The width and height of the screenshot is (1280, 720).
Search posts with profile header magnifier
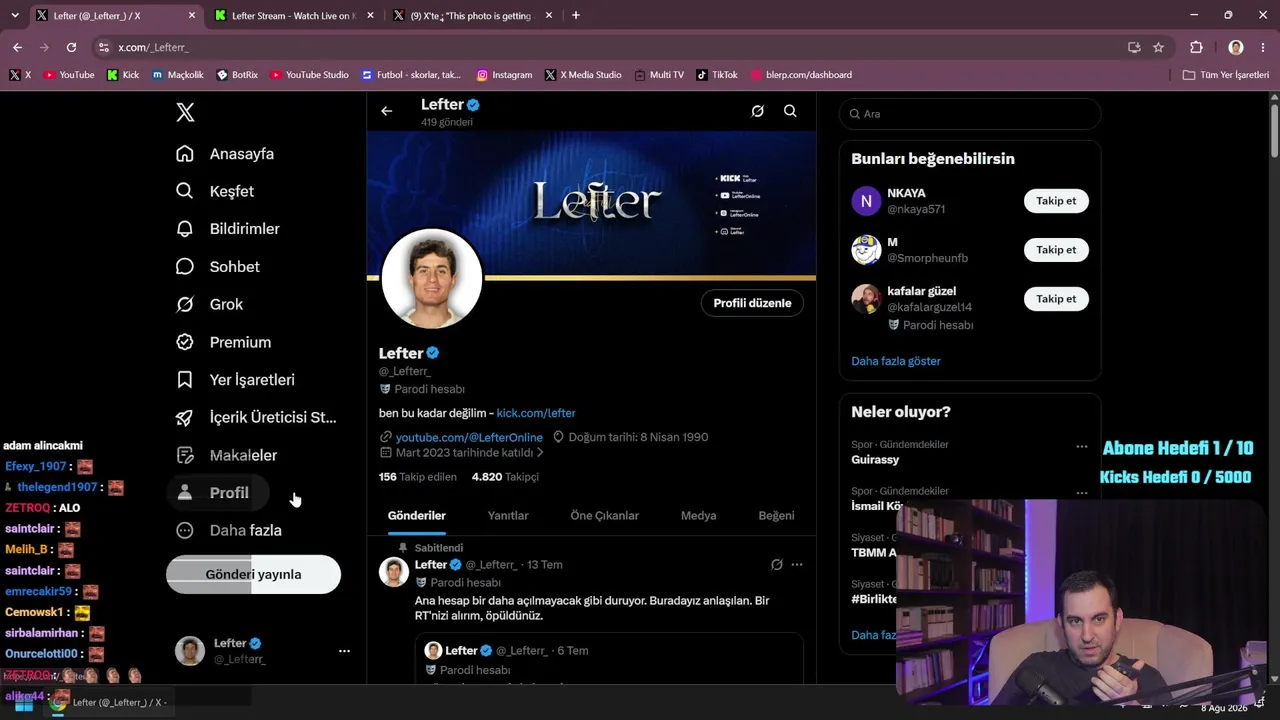[790, 111]
